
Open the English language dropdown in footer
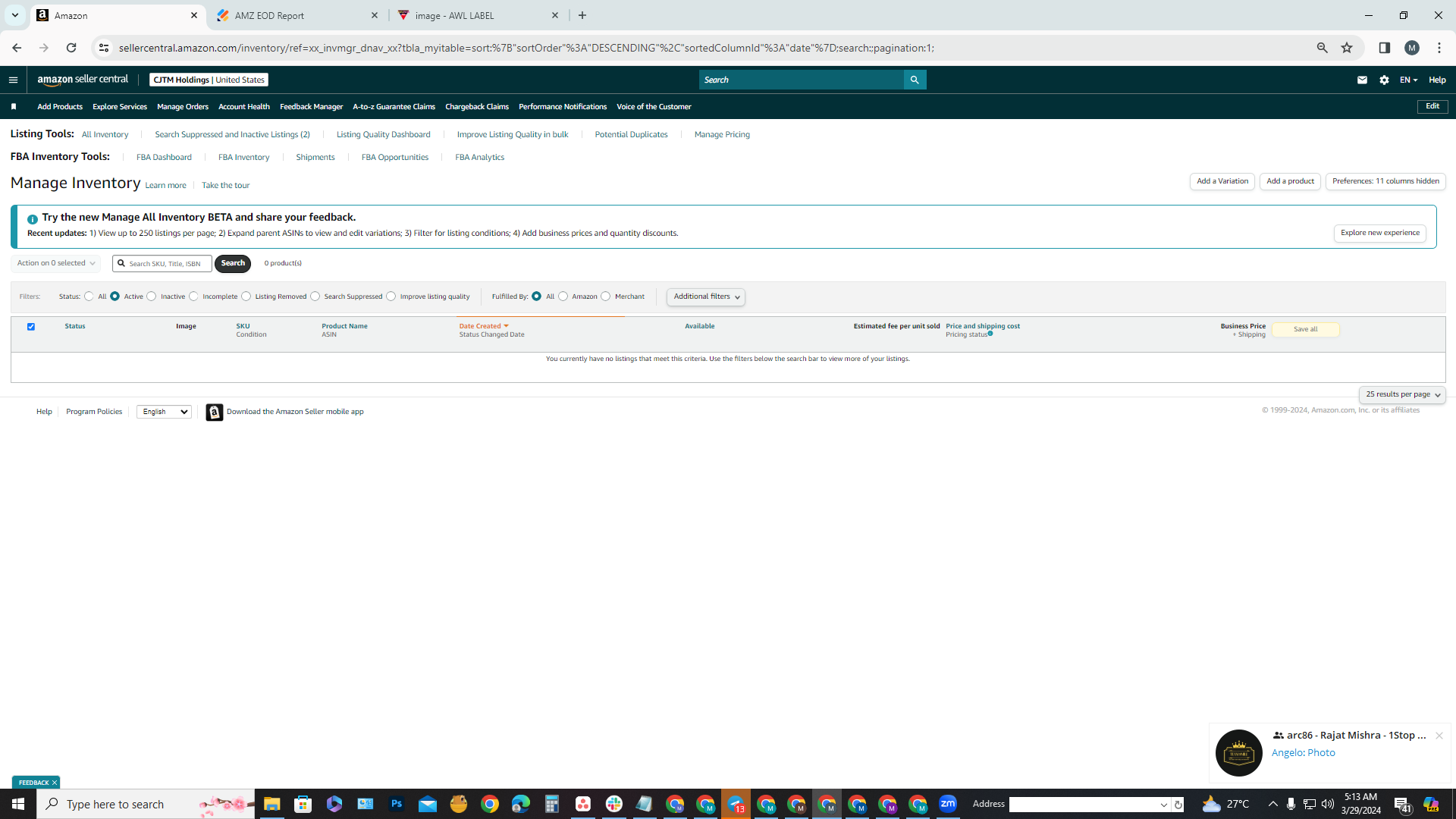click(x=164, y=412)
